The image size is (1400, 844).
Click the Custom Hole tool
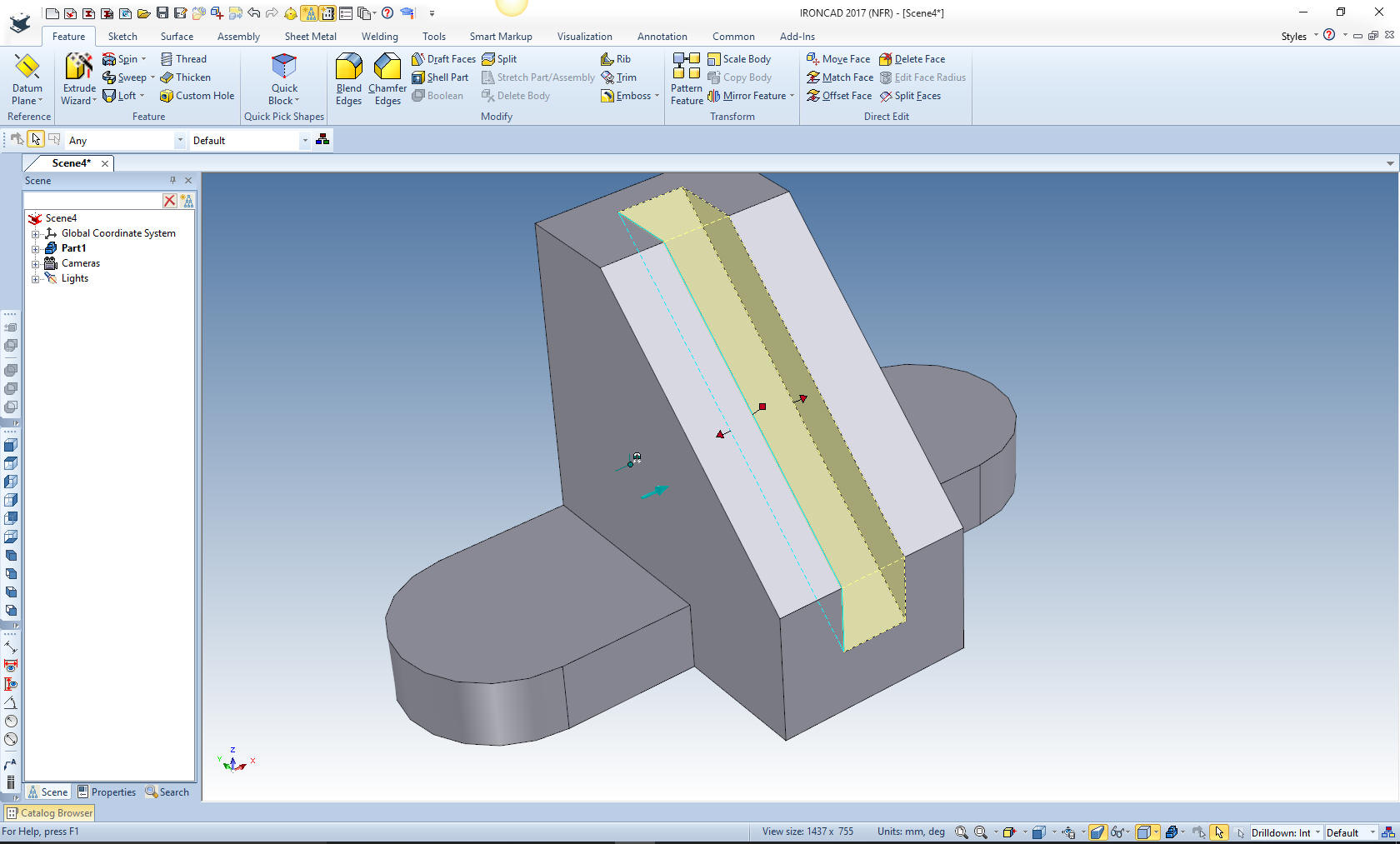(x=197, y=96)
